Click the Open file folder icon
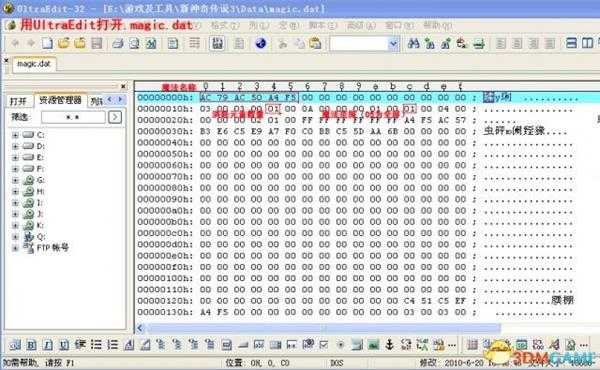Image resolution: width=600 pixels, height=370 pixels. click(64, 43)
